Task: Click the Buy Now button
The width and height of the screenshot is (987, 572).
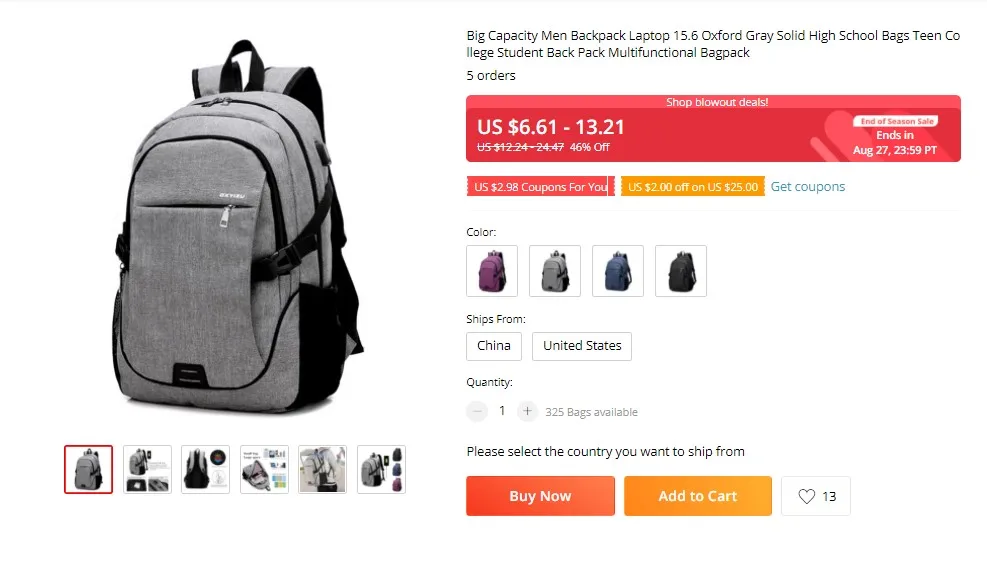Action: (x=540, y=496)
